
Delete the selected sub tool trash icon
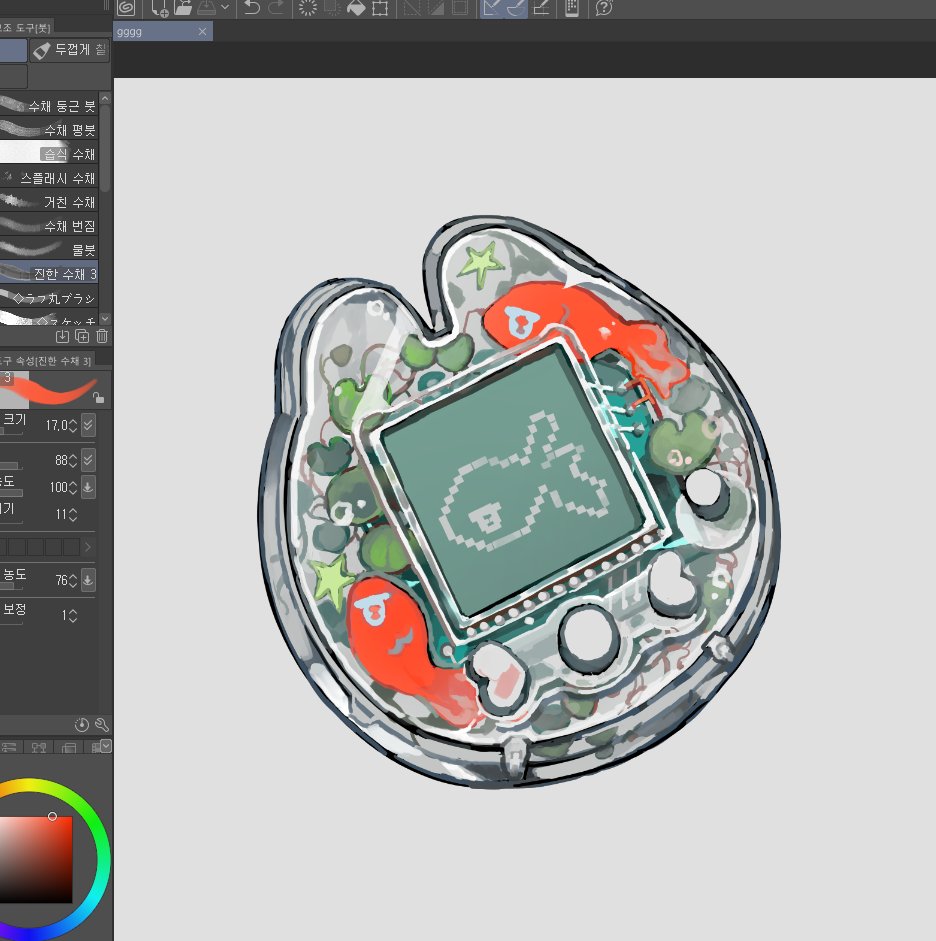coord(102,337)
